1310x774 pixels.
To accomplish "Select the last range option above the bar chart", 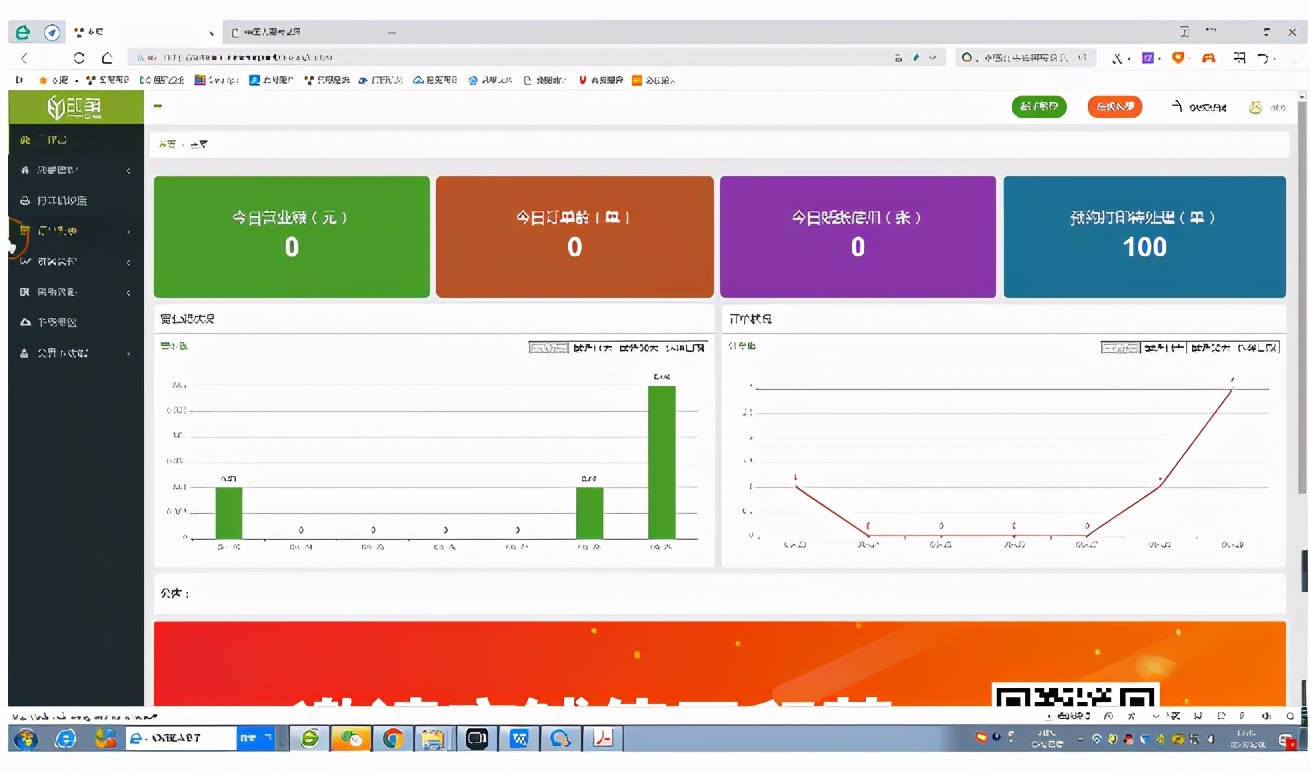I will [684, 348].
